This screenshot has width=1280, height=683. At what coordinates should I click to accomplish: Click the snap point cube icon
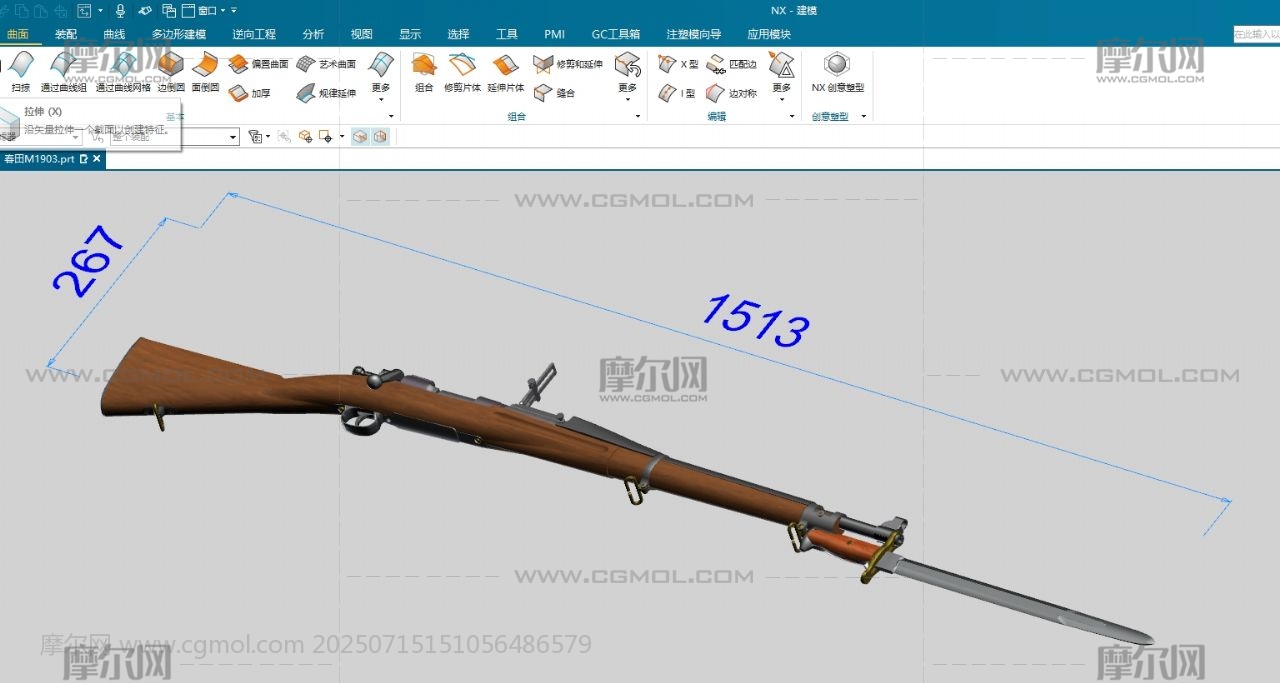pos(306,136)
